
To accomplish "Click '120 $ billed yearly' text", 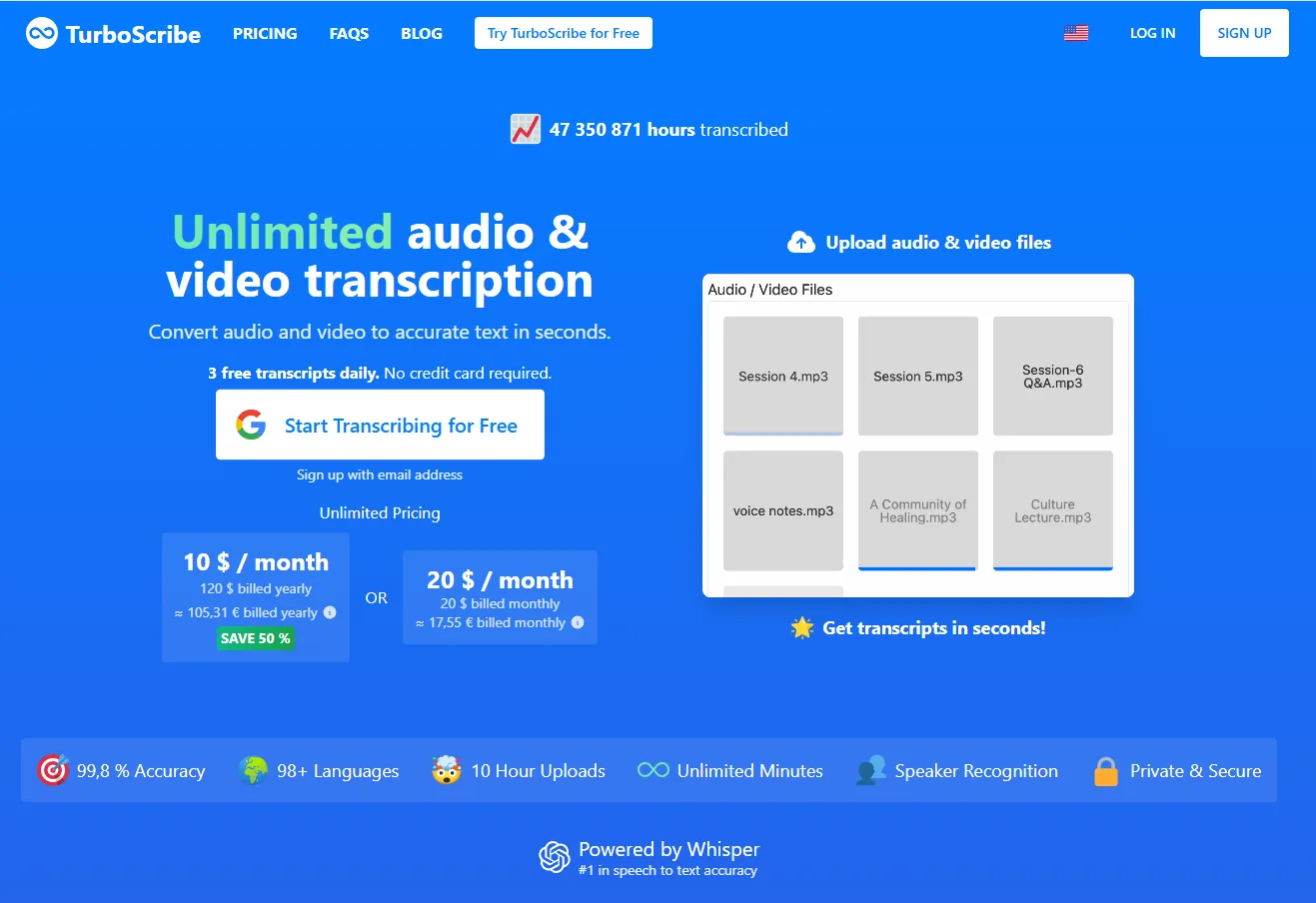I will point(256,589).
